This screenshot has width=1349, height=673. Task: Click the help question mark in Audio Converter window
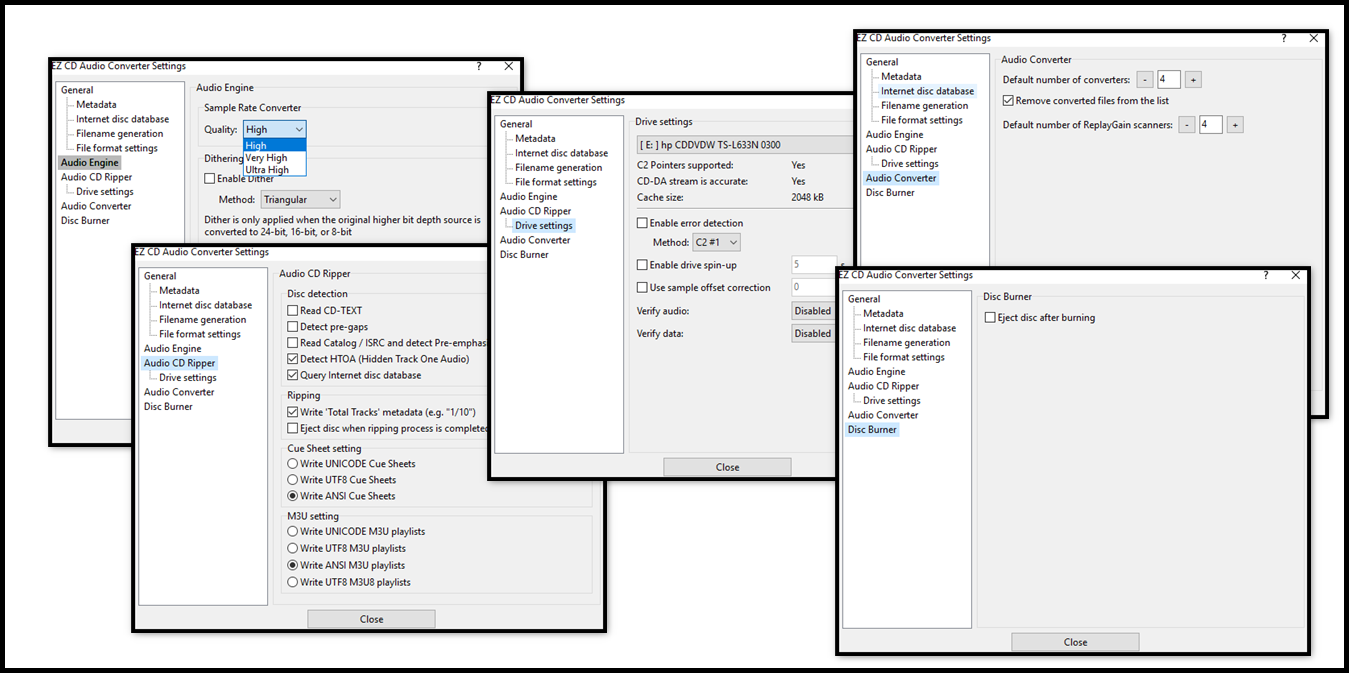(1284, 38)
